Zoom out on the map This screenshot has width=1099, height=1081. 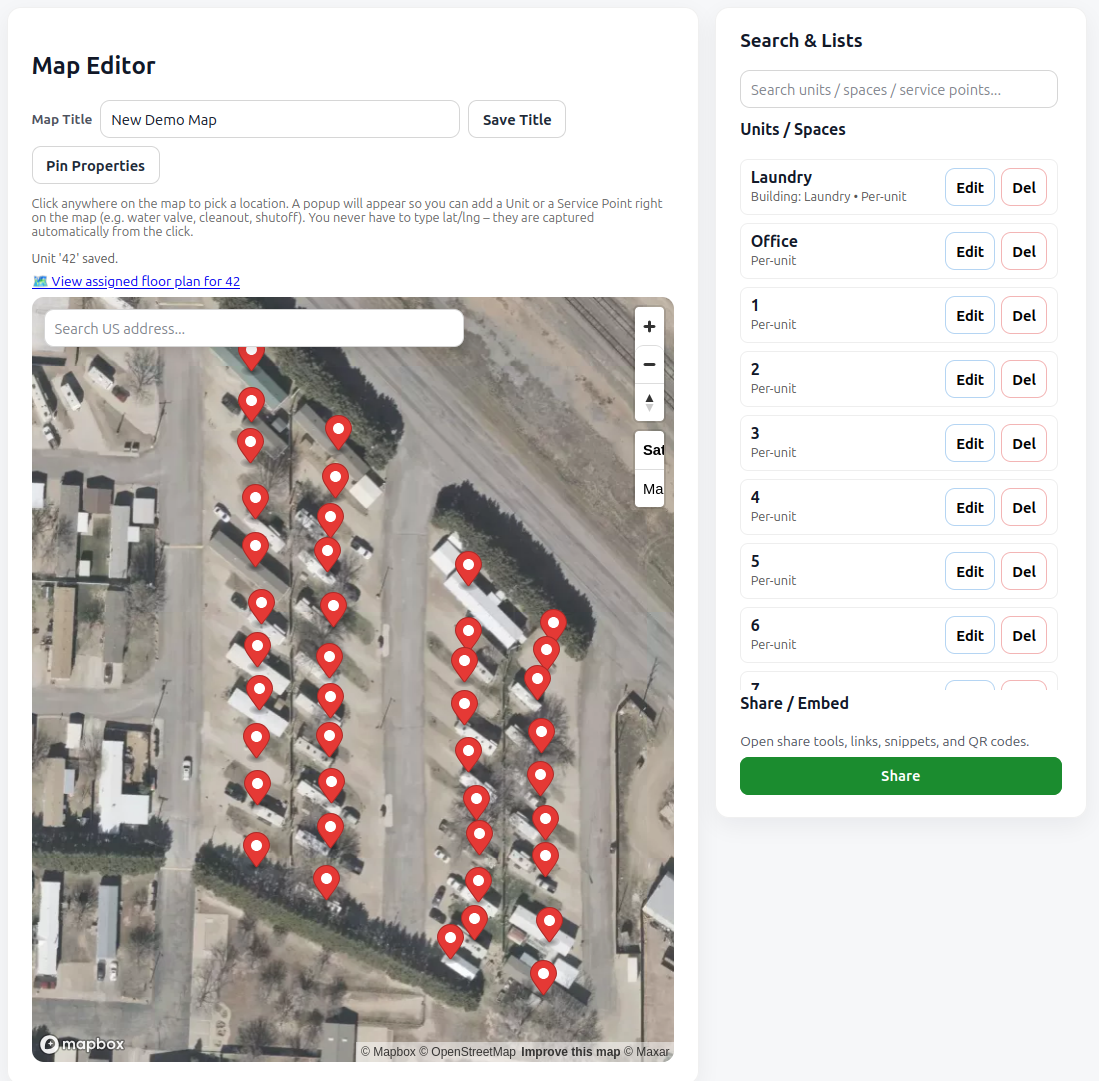(x=649, y=365)
